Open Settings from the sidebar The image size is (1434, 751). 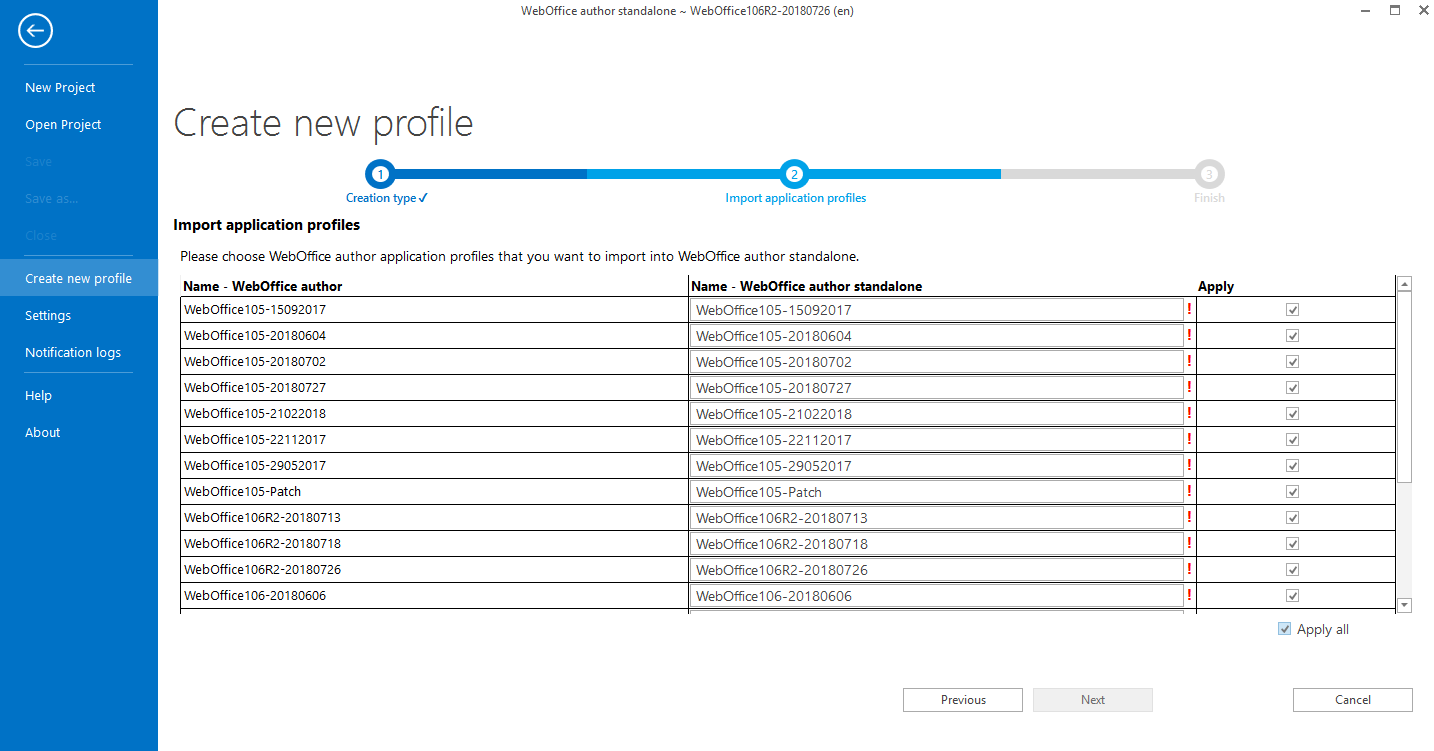coord(47,315)
